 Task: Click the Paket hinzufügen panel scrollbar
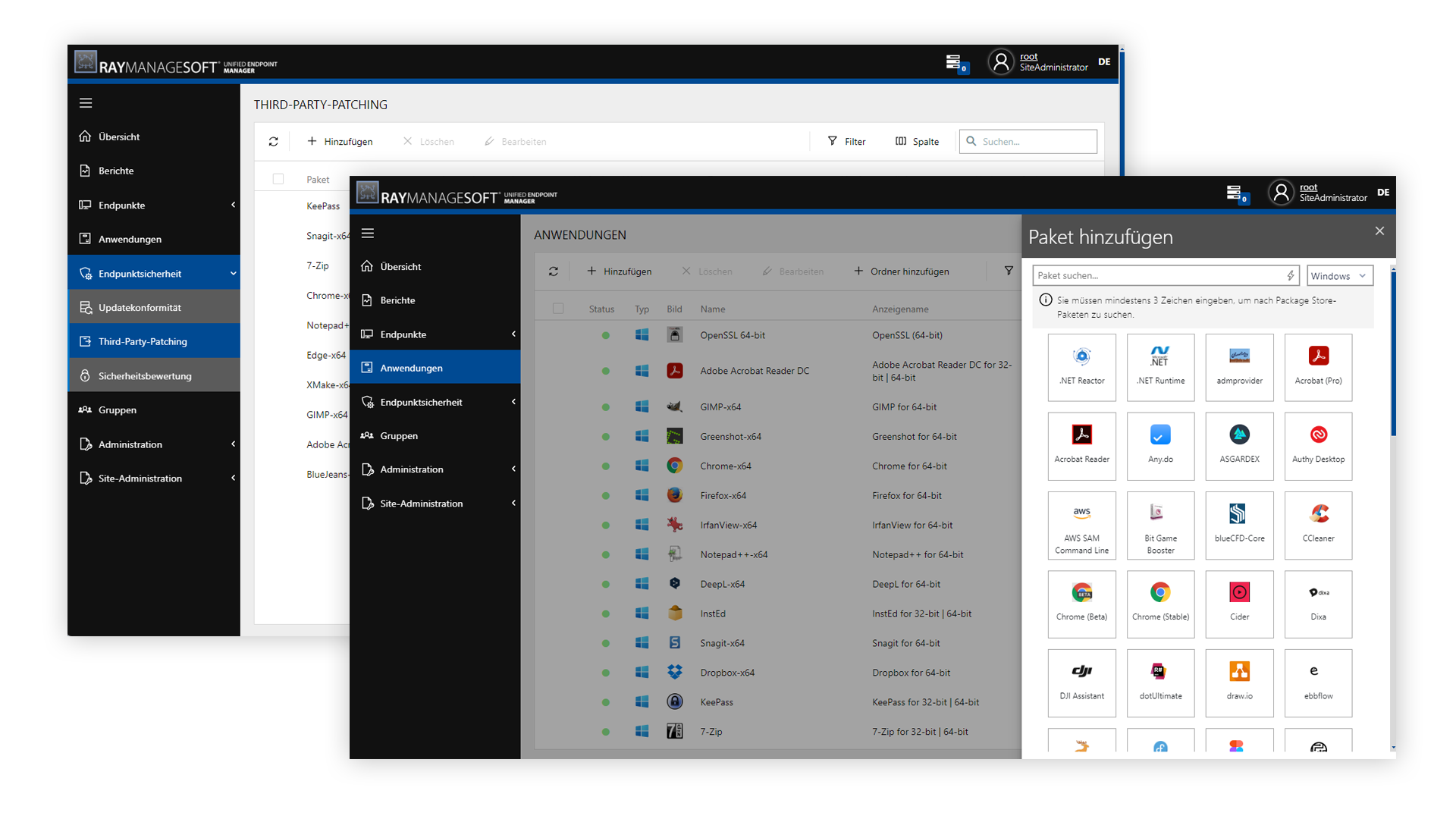tap(1393, 354)
